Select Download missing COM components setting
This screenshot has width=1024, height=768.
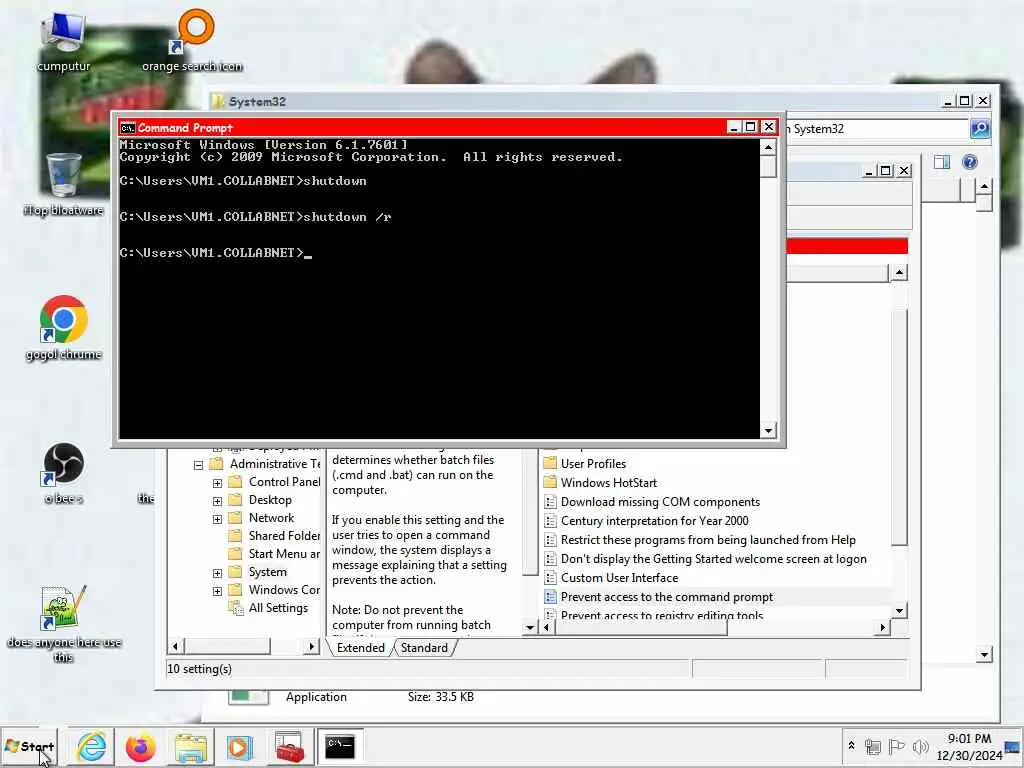(652, 502)
